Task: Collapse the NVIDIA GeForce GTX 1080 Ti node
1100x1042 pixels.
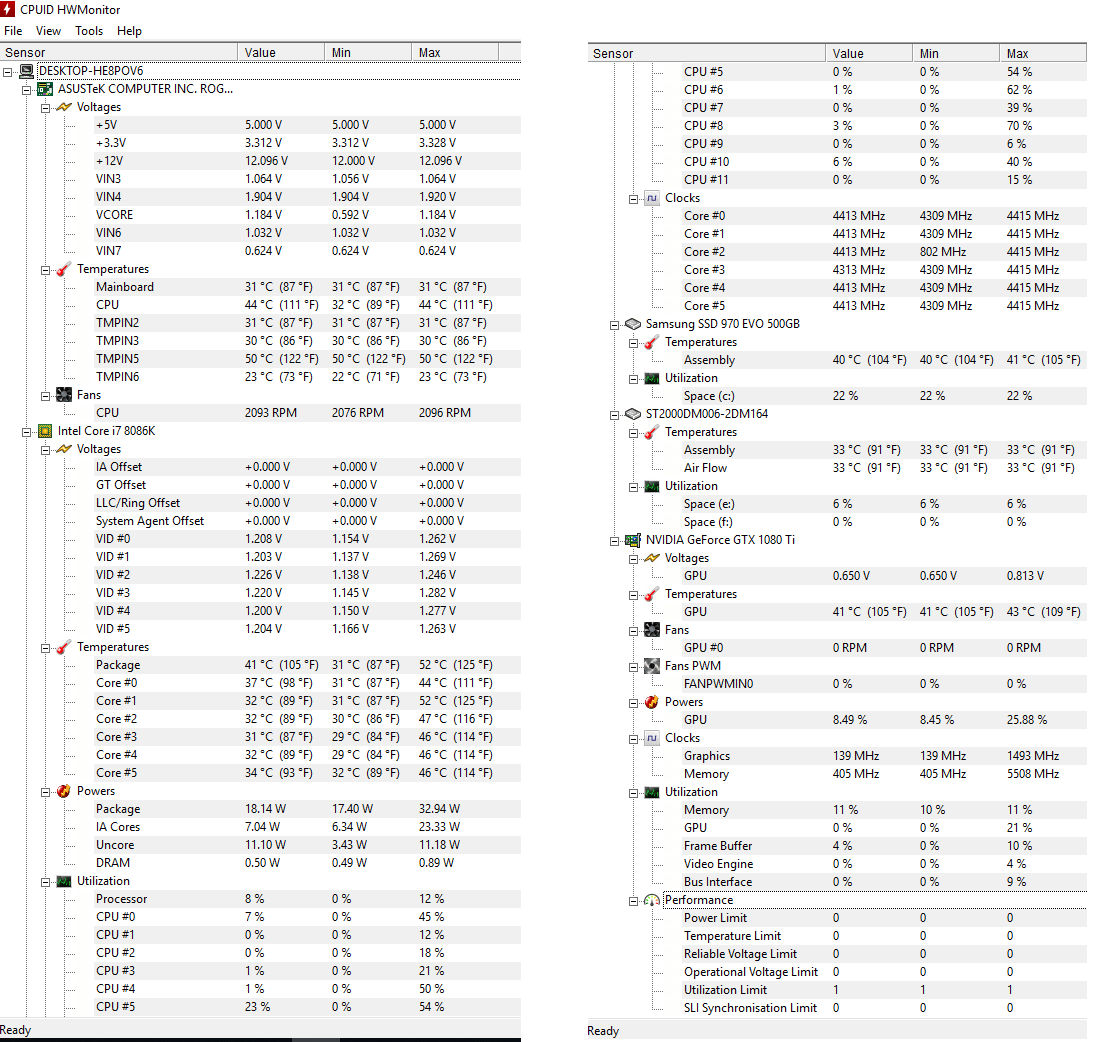Action: tap(615, 541)
